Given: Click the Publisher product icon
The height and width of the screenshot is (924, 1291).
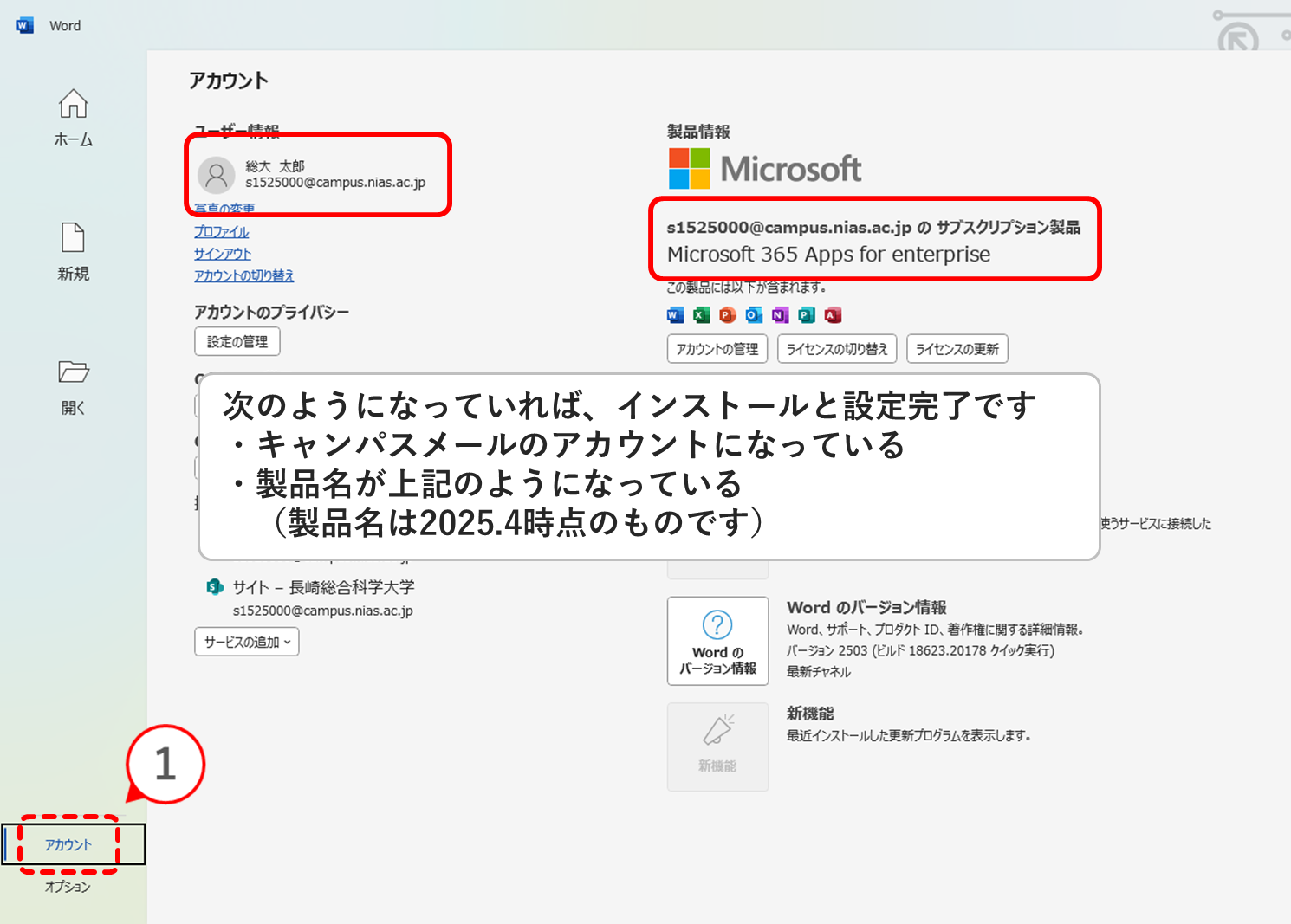Looking at the screenshot, I should pyautogui.click(x=807, y=315).
